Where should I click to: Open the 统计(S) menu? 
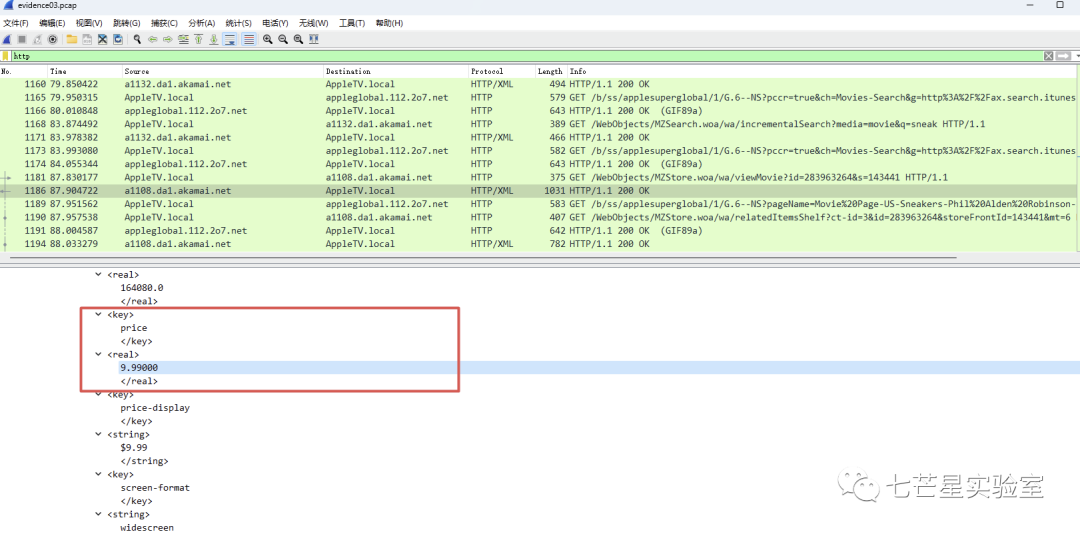point(239,23)
